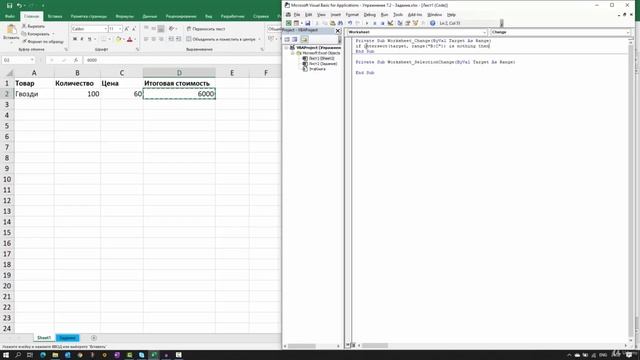The height and width of the screenshot is (360, 640).
Task: Click the red font color icon
Action: pyautogui.click(x=129, y=39)
